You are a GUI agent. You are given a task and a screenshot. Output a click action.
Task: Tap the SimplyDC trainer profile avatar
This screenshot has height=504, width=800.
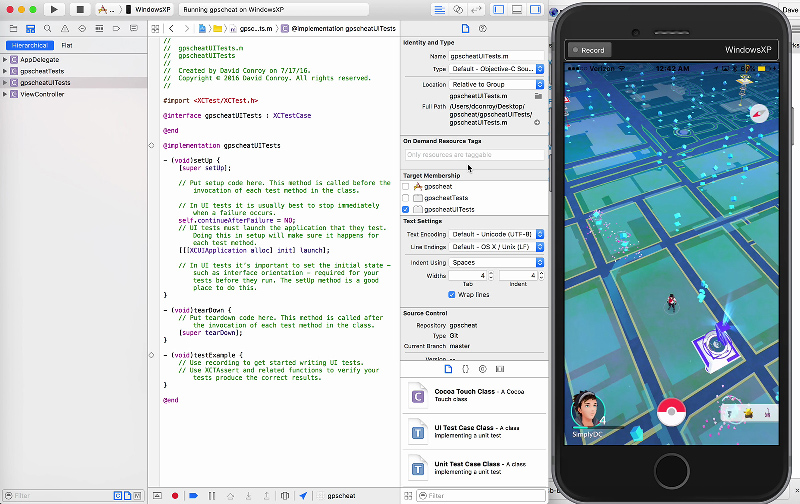click(x=587, y=411)
